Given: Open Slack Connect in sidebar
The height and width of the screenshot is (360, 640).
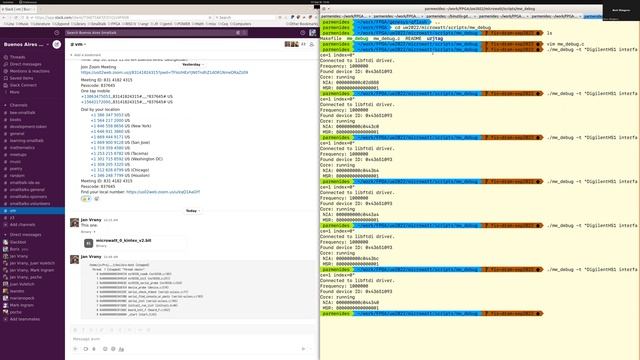Looking at the screenshot, I should click(x=23, y=85).
